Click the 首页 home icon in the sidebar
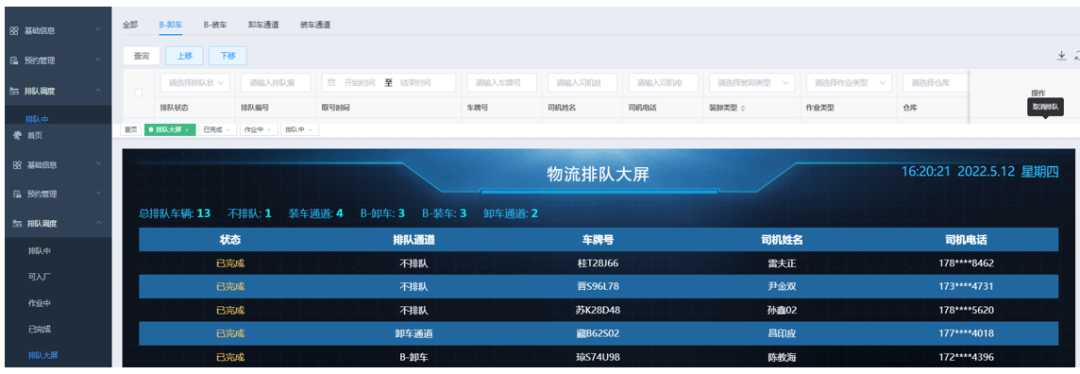 coord(17,136)
